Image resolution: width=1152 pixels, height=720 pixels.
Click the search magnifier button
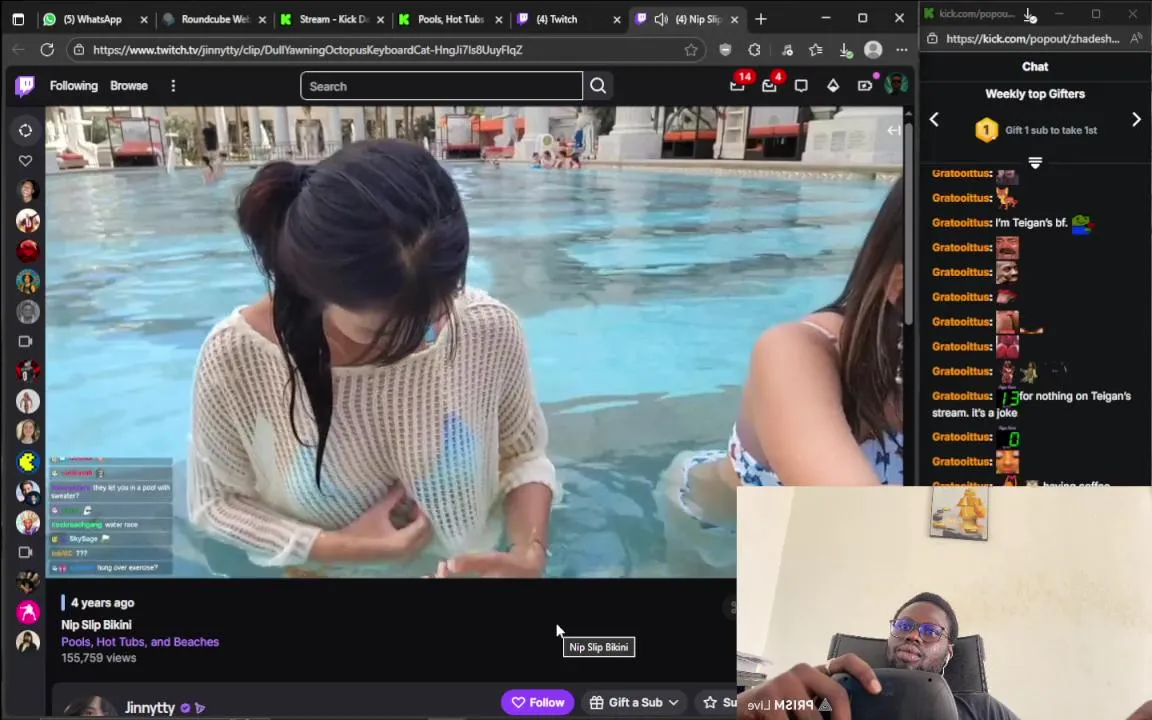point(598,86)
